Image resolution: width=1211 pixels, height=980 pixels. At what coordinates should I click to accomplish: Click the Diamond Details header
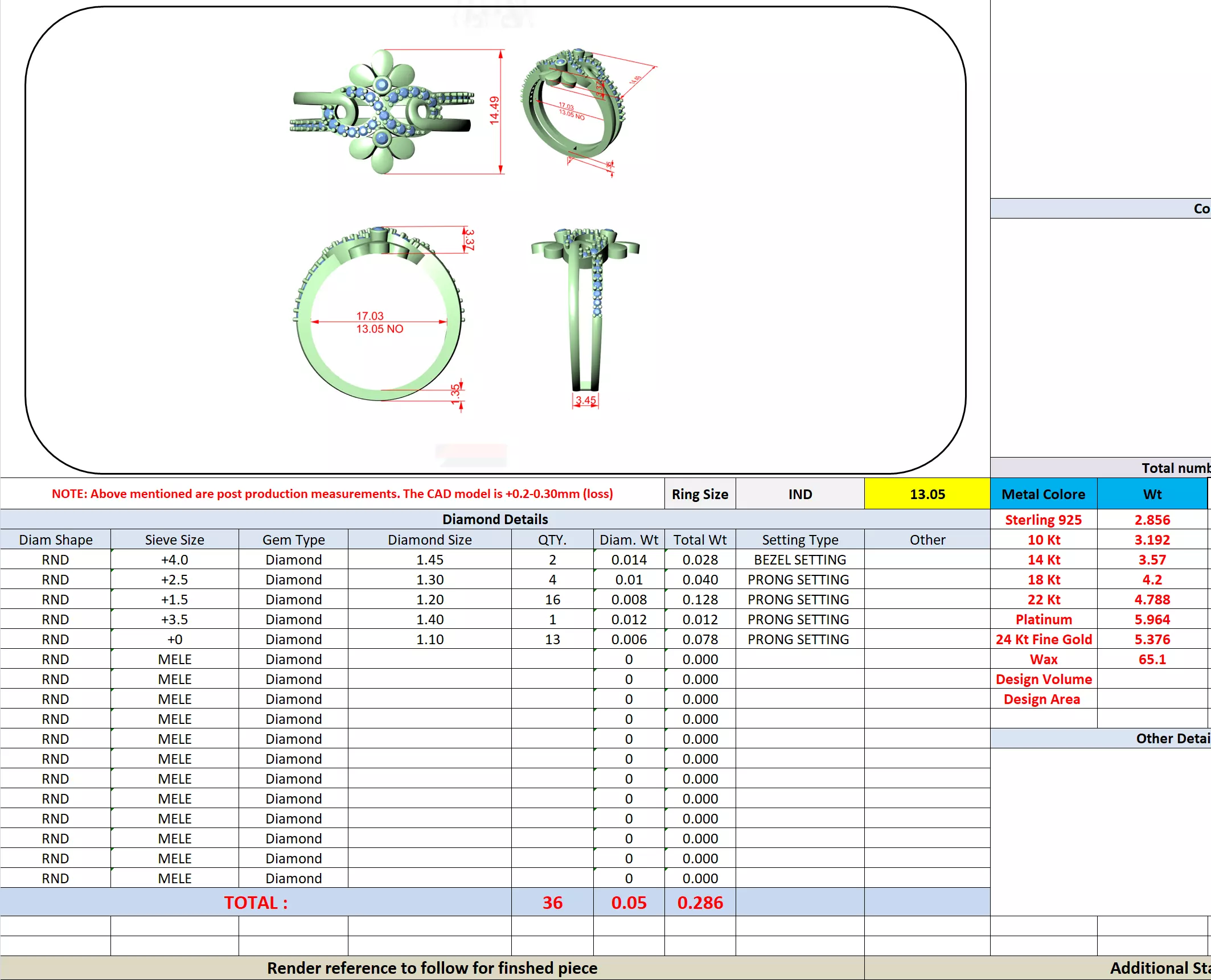click(494, 519)
